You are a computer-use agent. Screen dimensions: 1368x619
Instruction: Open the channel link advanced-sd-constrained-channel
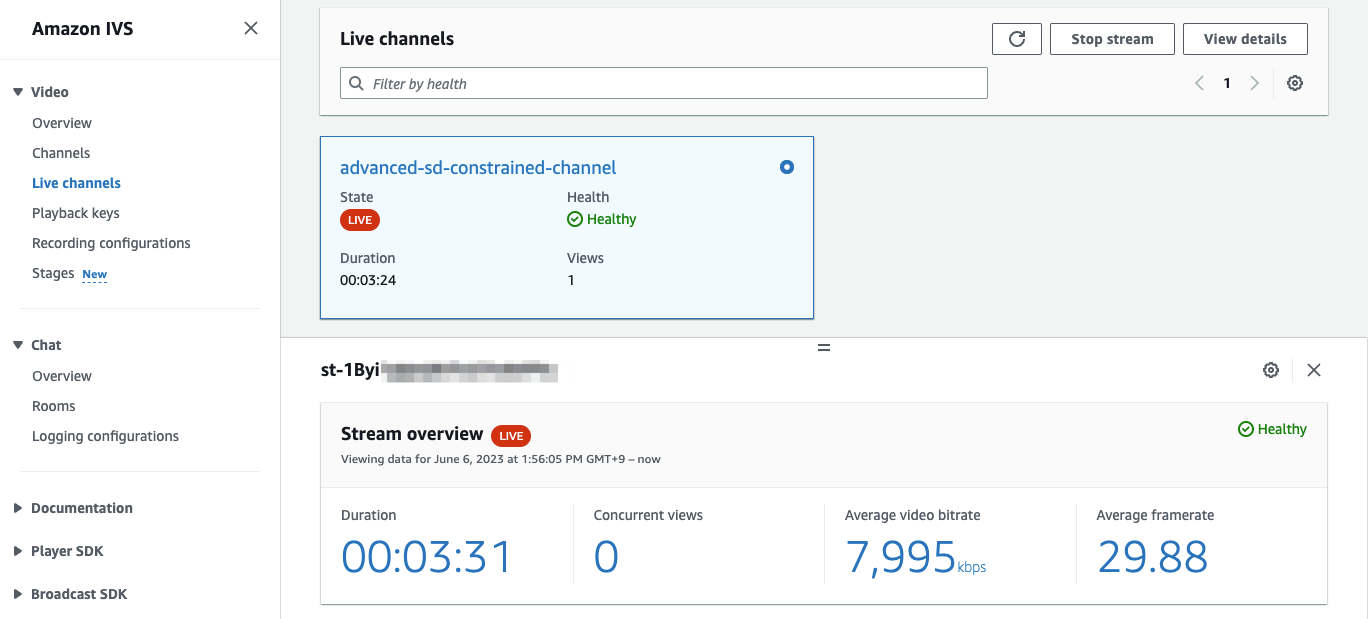tap(478, 167)
